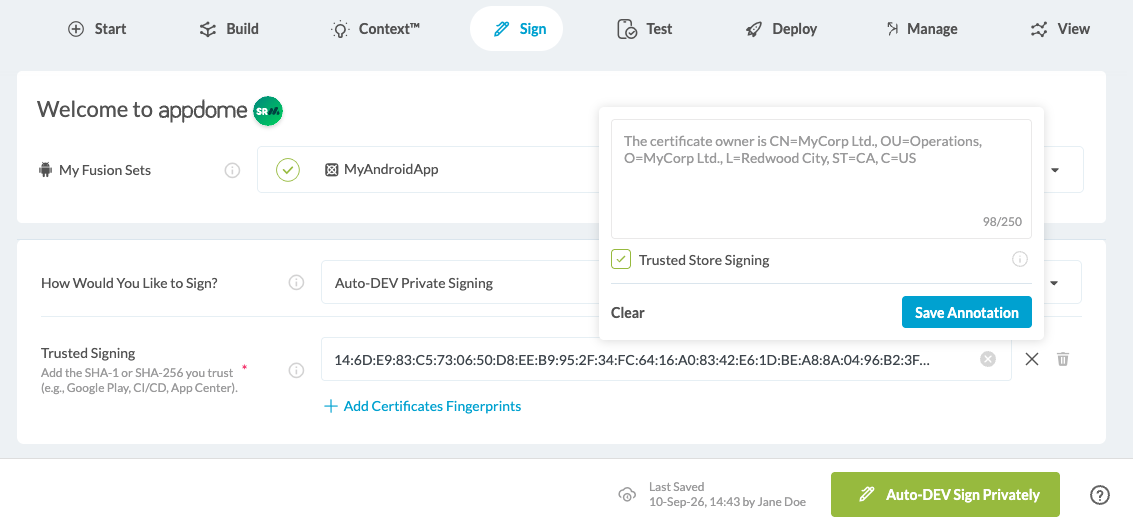The height and width of the screenshot is (528, 1133).
Task: Delete the fingerprint with the trash icon
Action: 1062,359
